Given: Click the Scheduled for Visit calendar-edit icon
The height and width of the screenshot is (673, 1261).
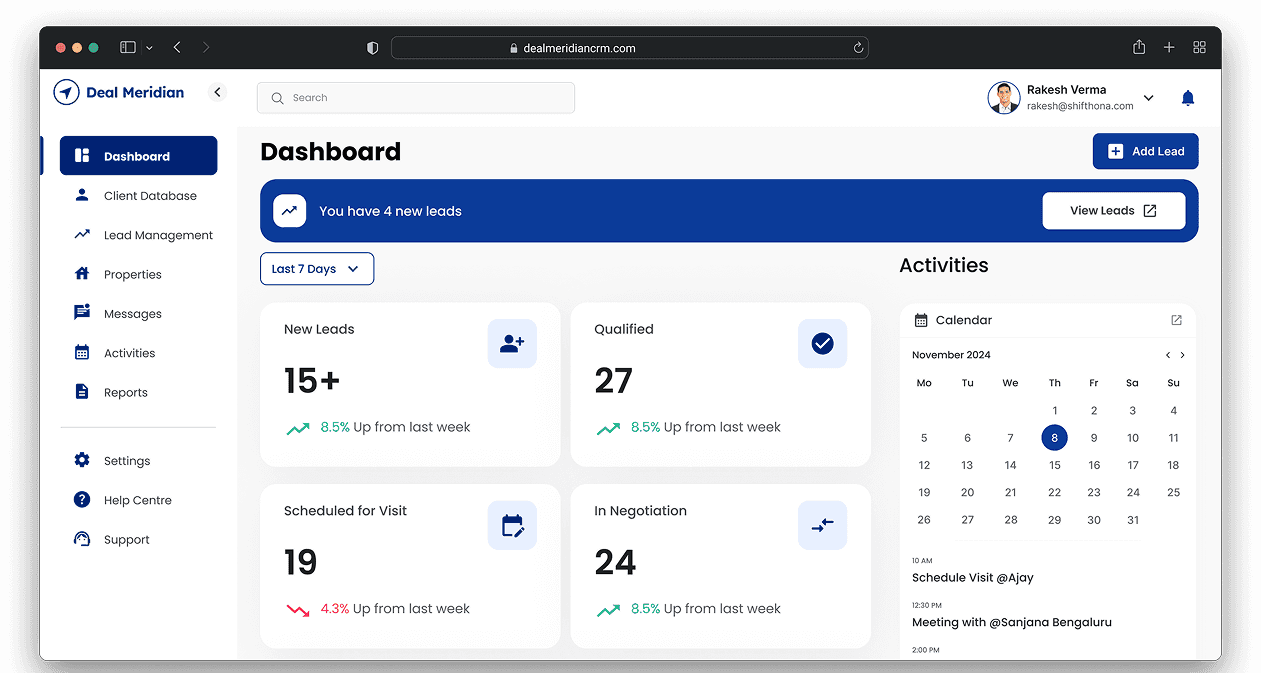Looking at the screenshot, I should click(x=512, y=525).
